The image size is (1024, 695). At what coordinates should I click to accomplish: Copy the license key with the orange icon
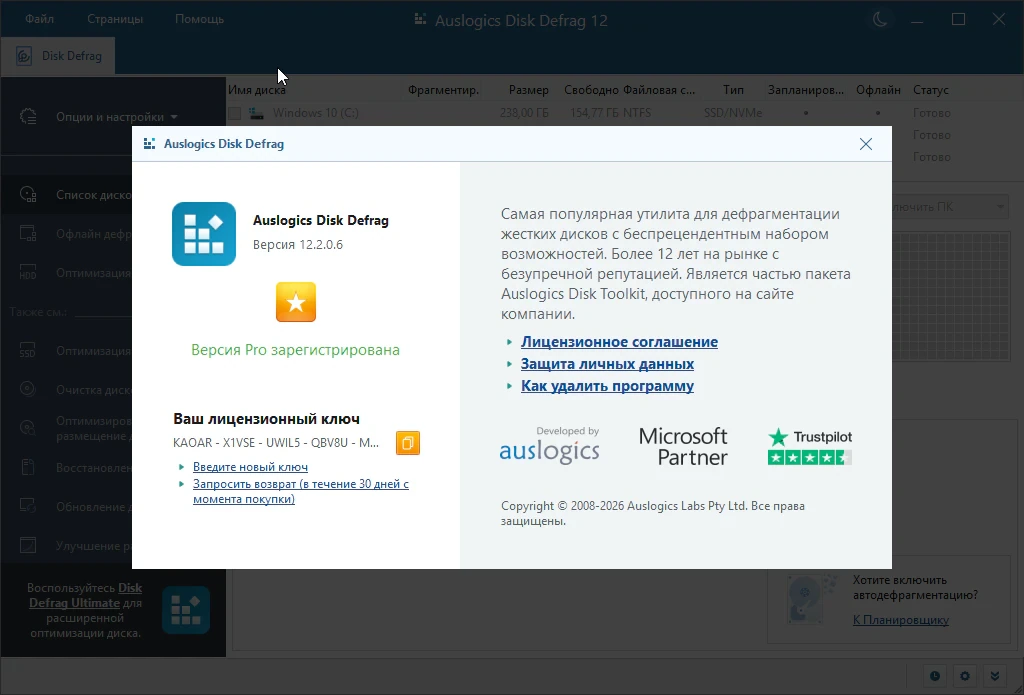tap(408, 443)
